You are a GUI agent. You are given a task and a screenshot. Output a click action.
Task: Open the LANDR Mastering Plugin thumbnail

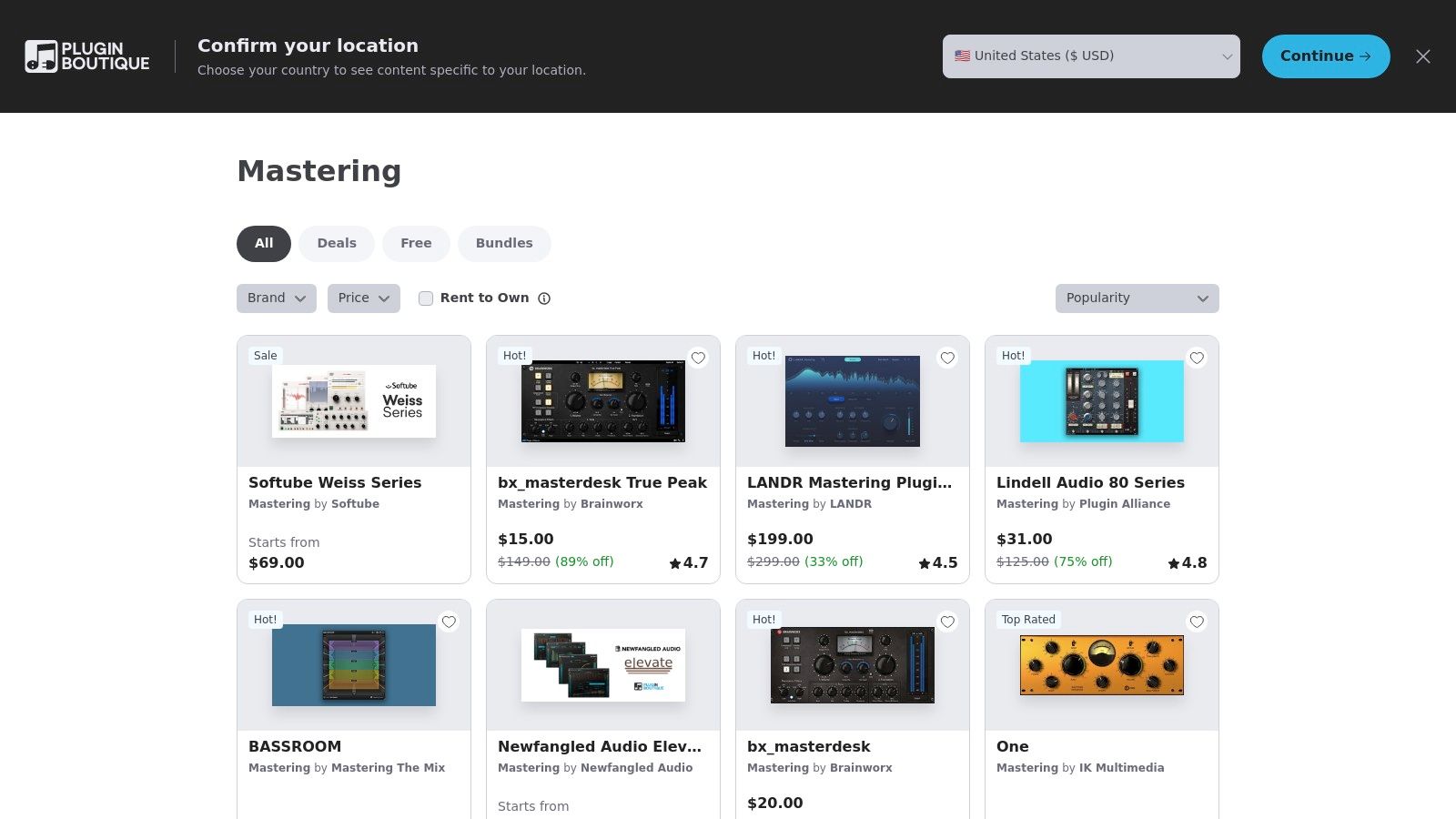853,401
